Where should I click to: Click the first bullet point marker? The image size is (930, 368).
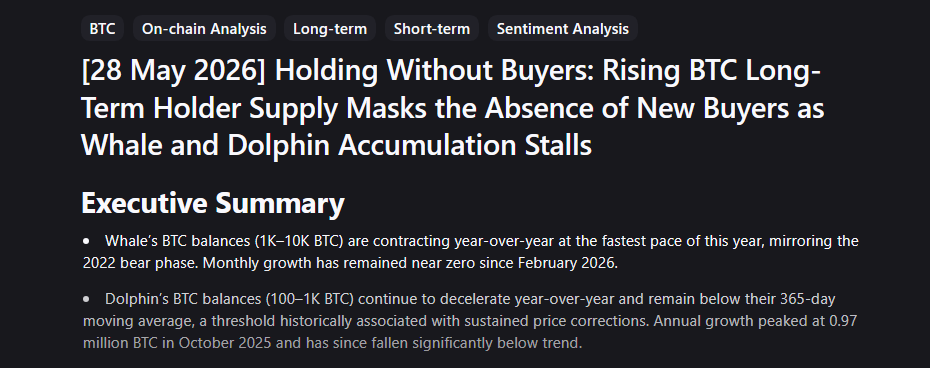click(x=87, y=241)
